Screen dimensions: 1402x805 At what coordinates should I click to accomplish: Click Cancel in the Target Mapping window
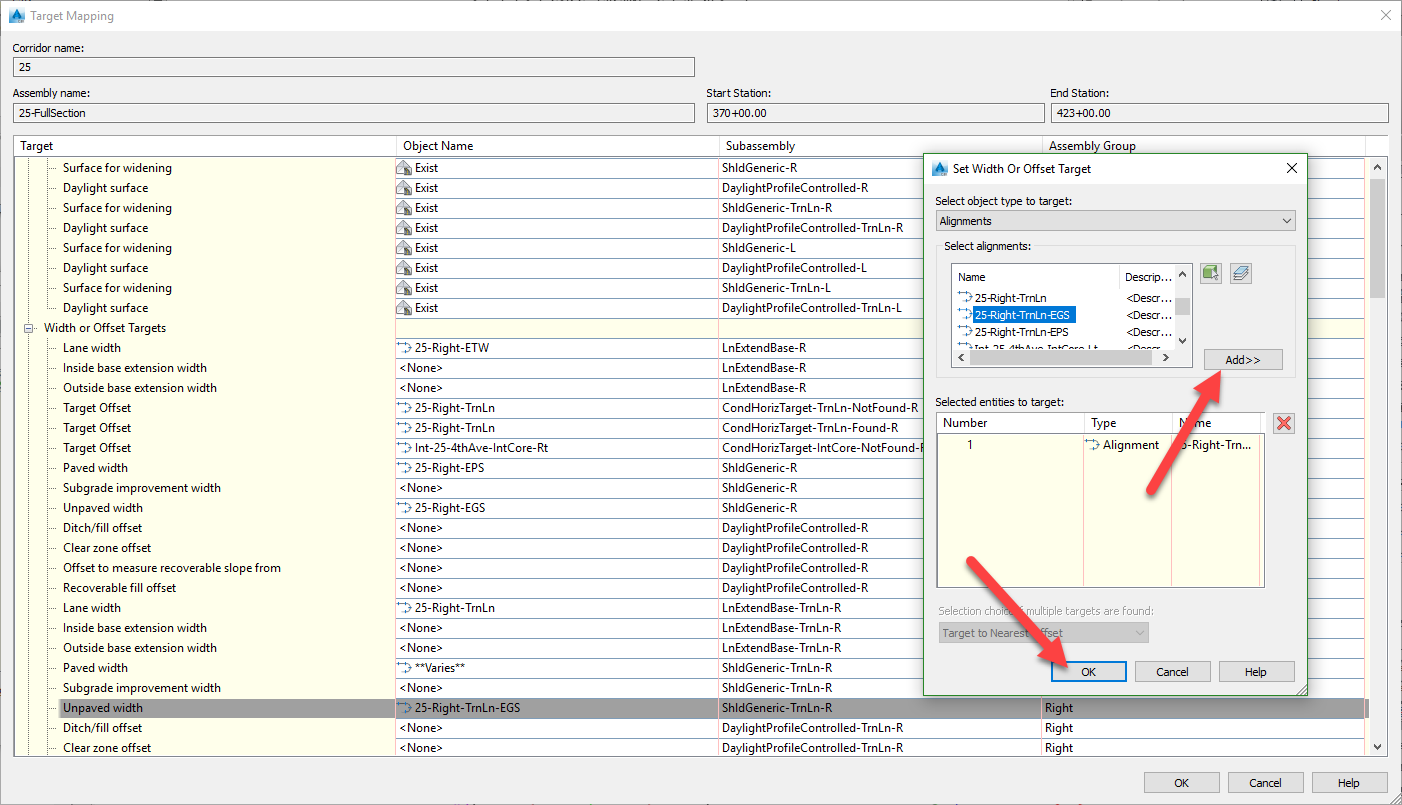point(1265,783)
